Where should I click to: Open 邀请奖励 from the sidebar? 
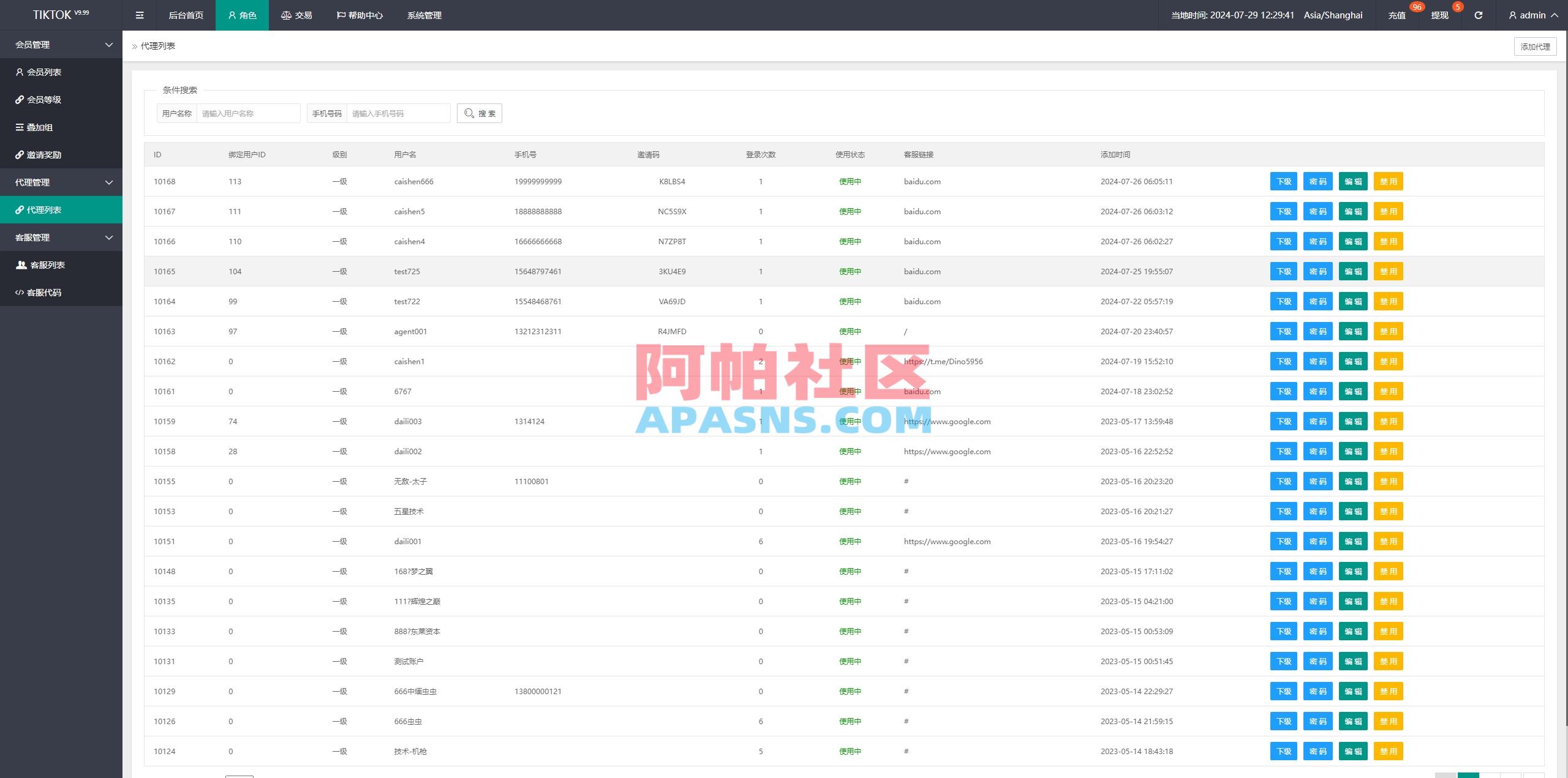click(x=47, y=154)
